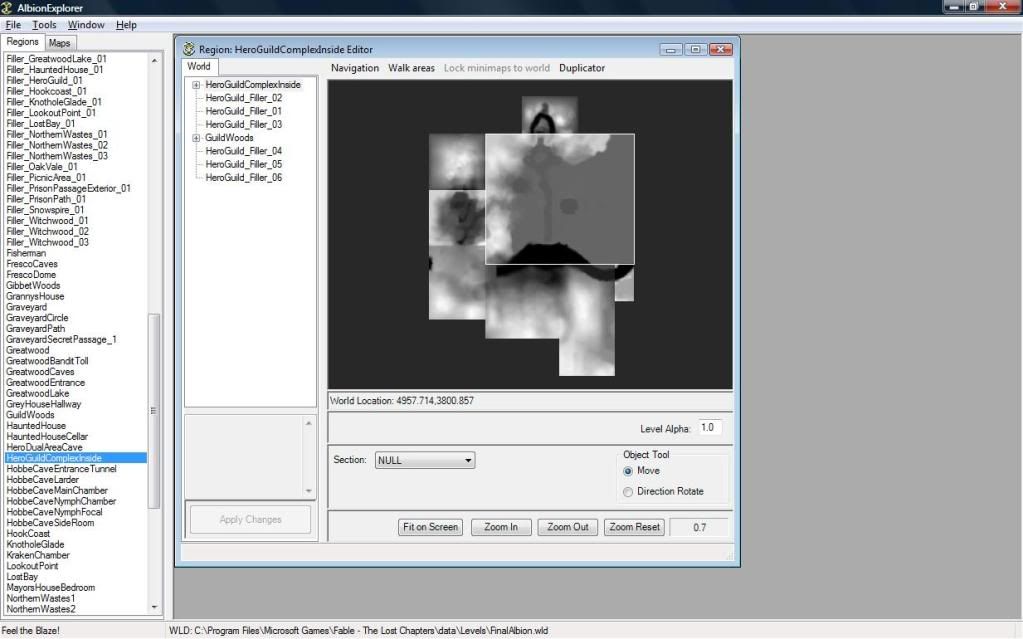Open the Help menu

pyautogui.click(x=126, y=25)
